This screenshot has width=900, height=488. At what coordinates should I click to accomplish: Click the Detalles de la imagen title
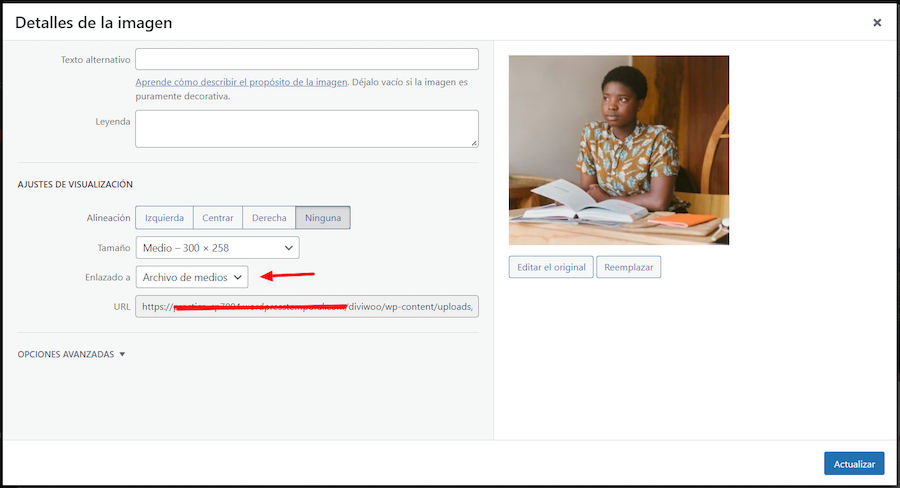(94, 22)
